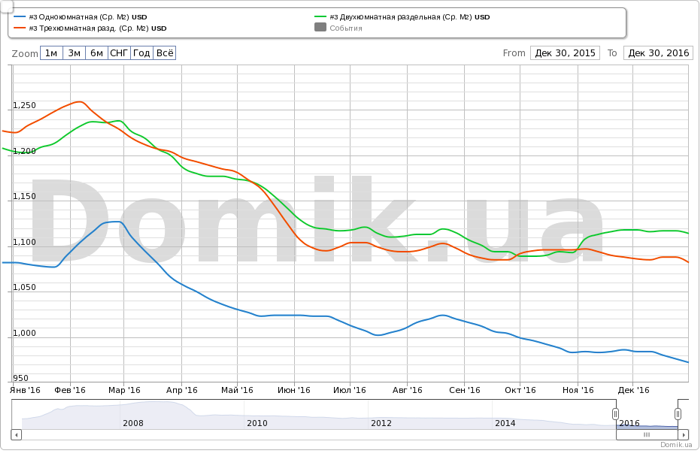Viewport: 700px width, 451px height.
Task: Click the navigator left scroll arrow
Action: 17,434
